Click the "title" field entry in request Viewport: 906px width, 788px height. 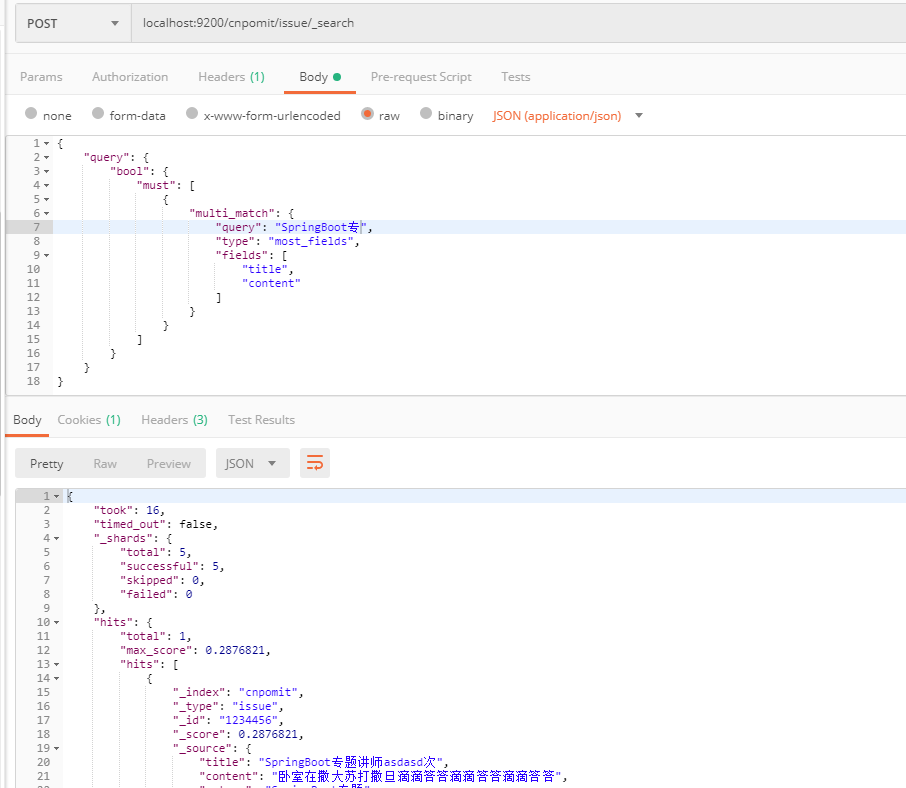pyautogui.click(x=265, y=269)
